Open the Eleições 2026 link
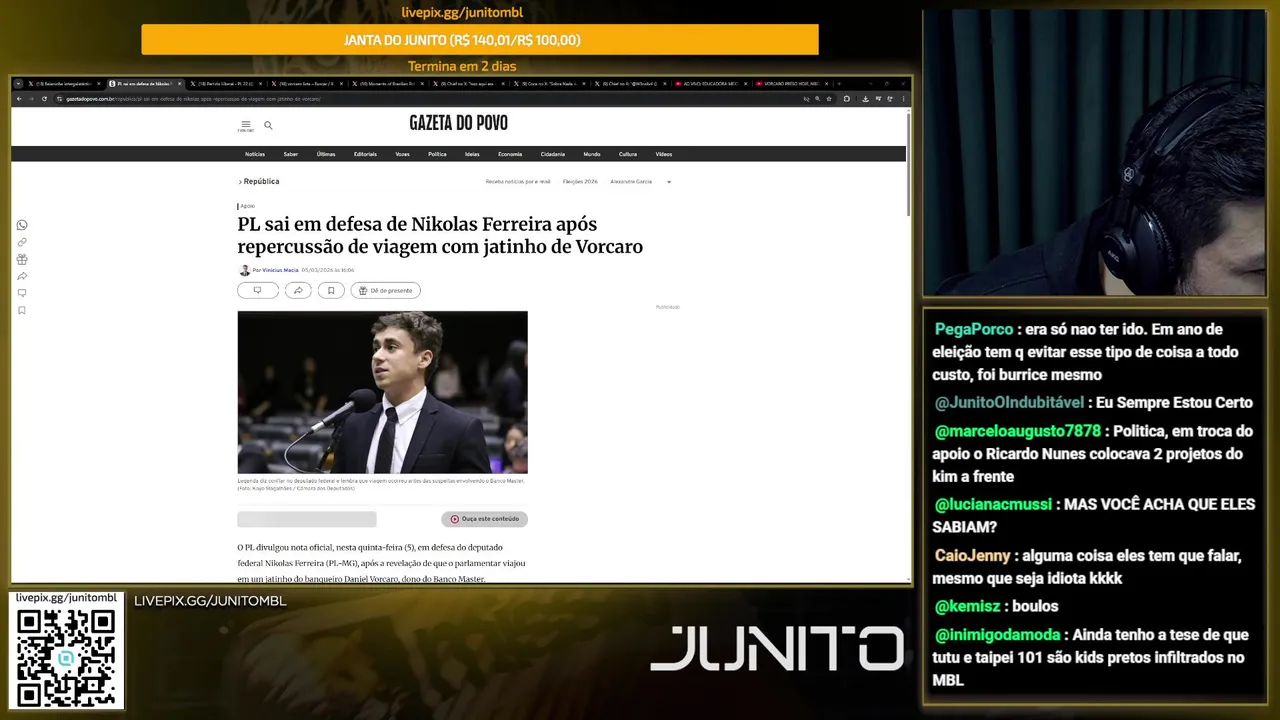 click(580, 182)
